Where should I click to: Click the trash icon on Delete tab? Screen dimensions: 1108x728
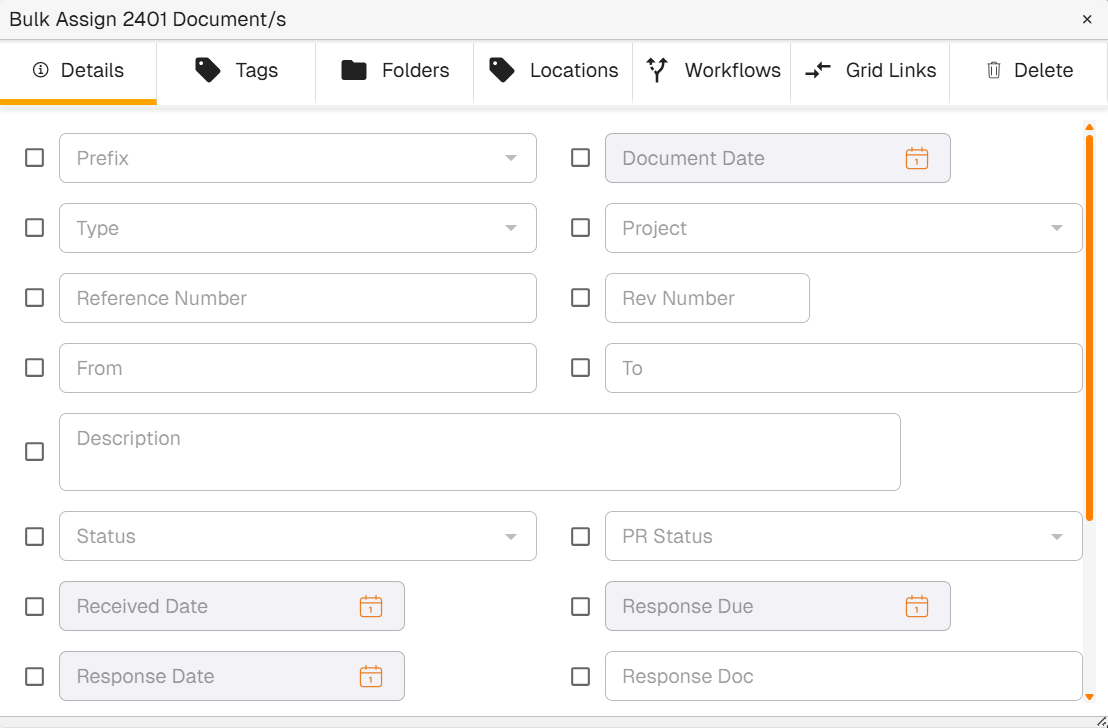993,70
